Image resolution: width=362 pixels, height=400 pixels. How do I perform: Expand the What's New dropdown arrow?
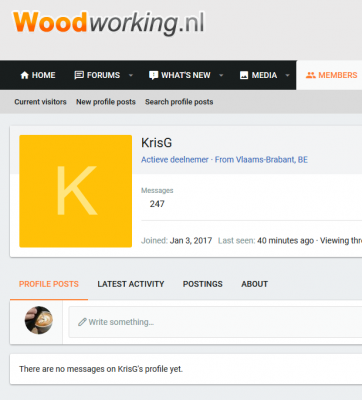click(221, 75)
